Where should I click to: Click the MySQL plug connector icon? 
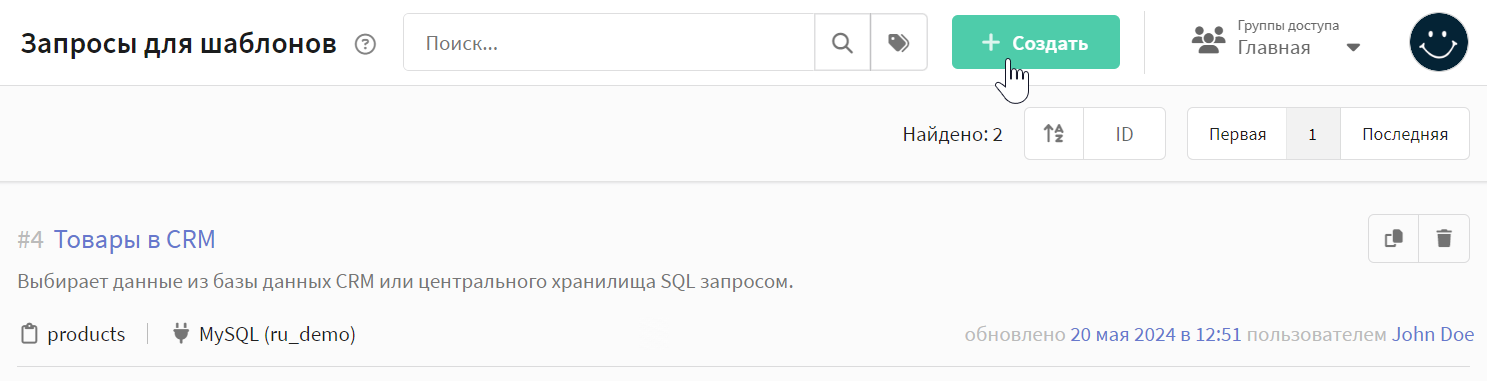tap(181, 334)
